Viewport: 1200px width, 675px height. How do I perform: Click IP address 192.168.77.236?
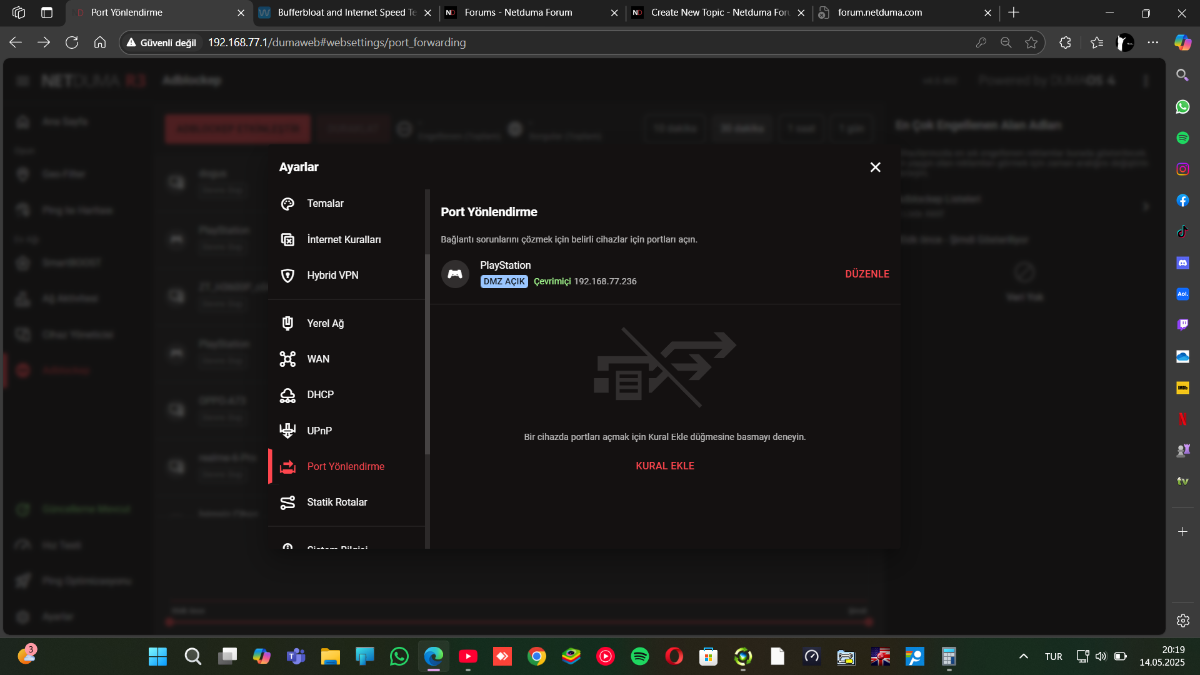pyautogui.click(x=605, y=282)
